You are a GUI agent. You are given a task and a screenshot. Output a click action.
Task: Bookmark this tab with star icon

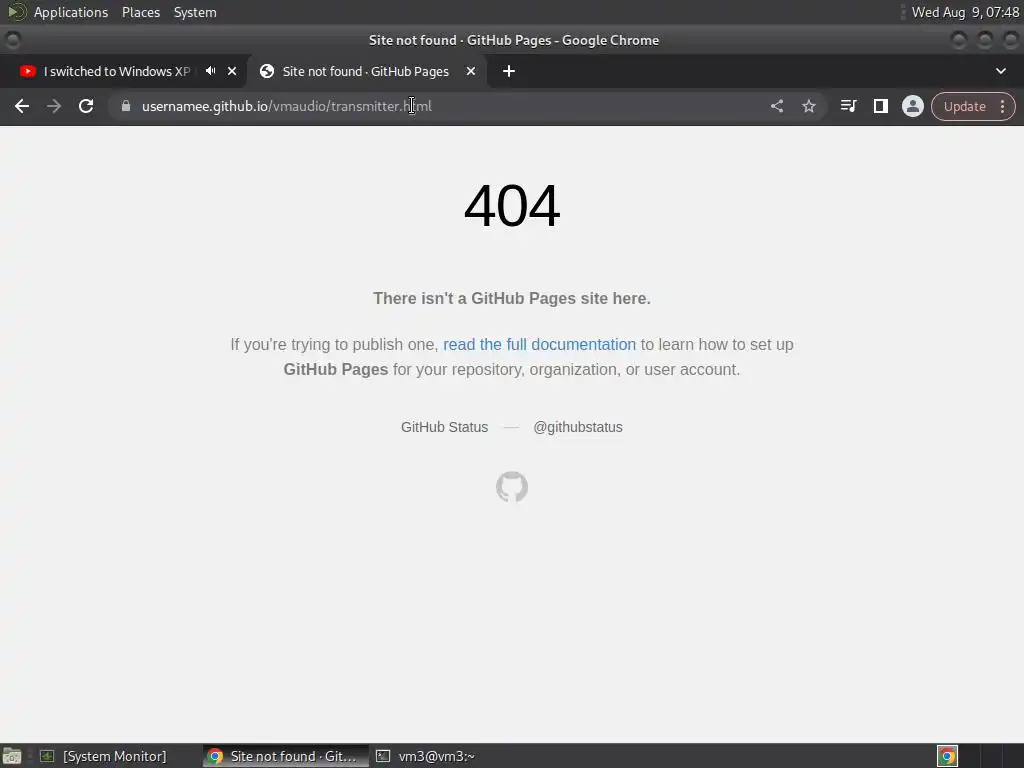808,106
